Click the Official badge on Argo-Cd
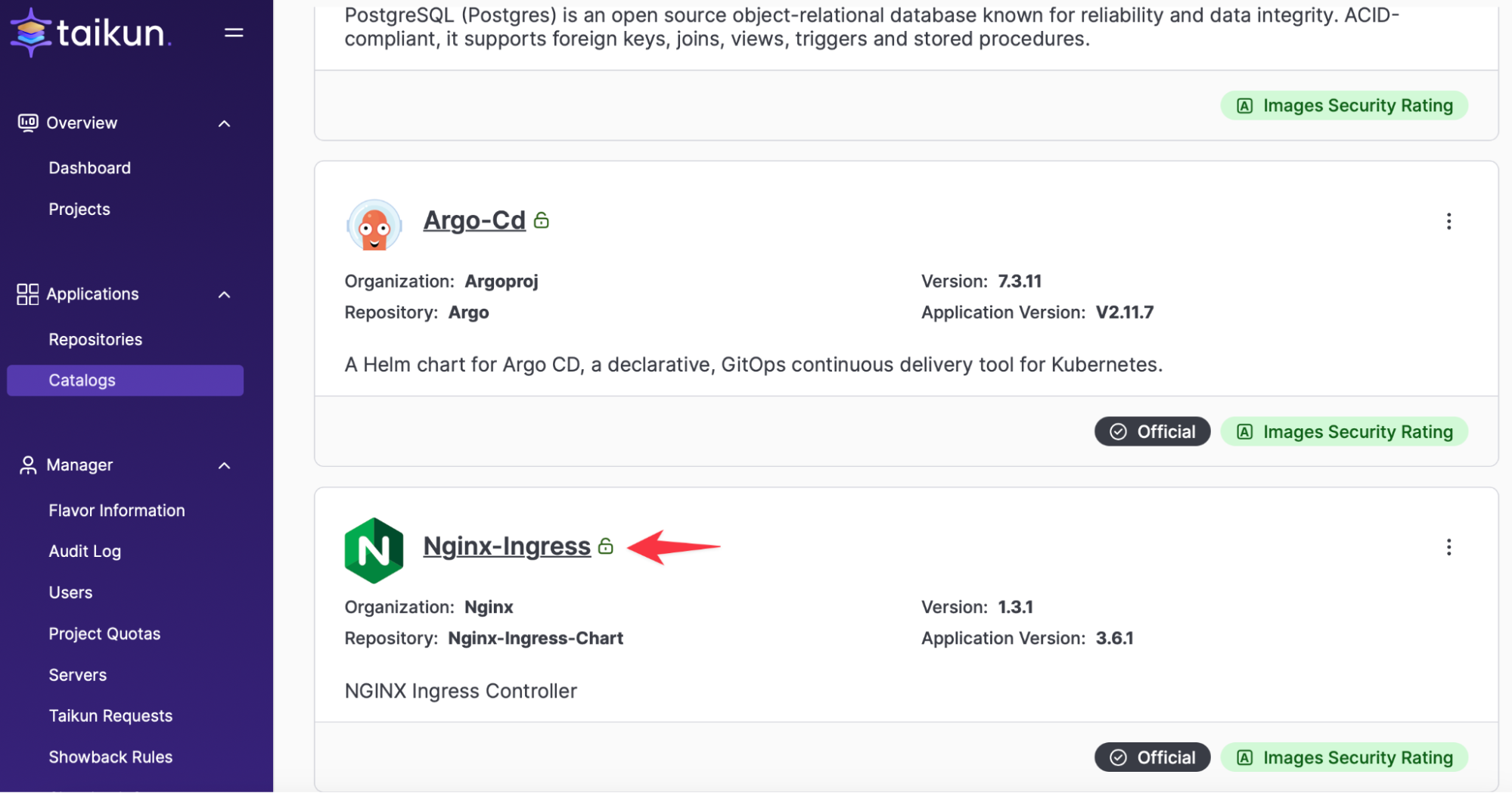Screen dimensions: 1512x793 point(1152,431)
